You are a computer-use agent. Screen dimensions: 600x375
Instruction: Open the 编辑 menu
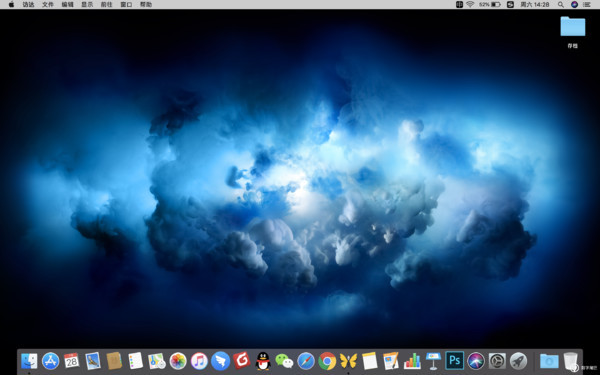click(x=67, y=5)
